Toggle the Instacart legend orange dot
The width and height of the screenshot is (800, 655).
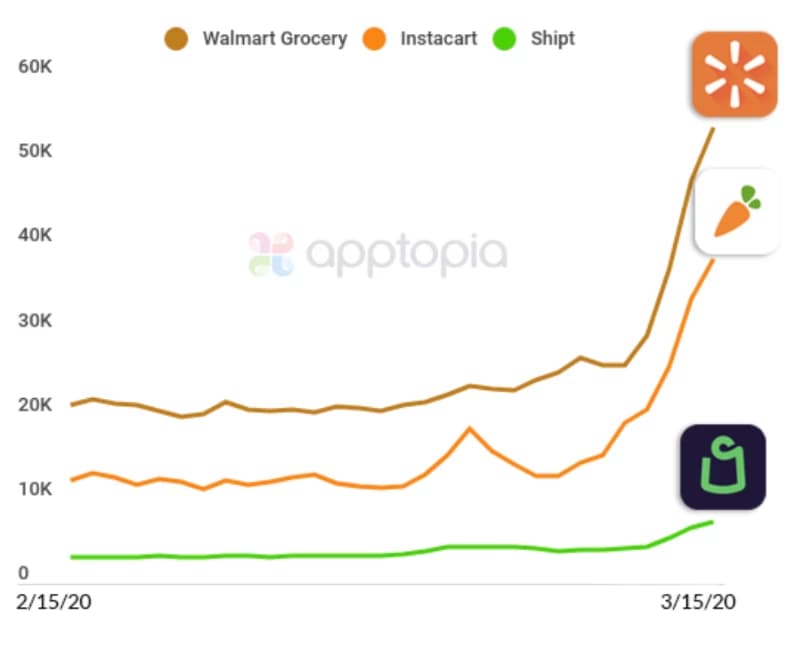374,39
